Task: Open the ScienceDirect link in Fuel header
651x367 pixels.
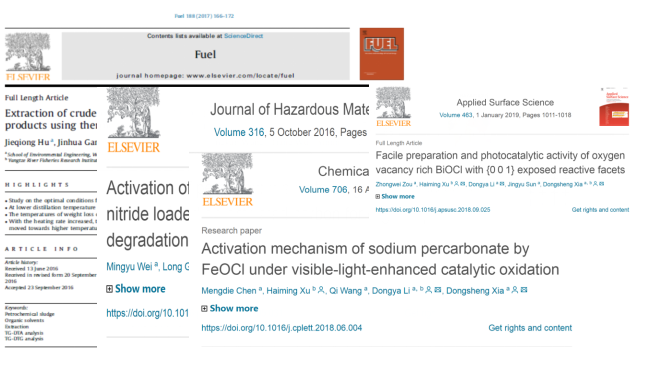Action: (243, 36)
